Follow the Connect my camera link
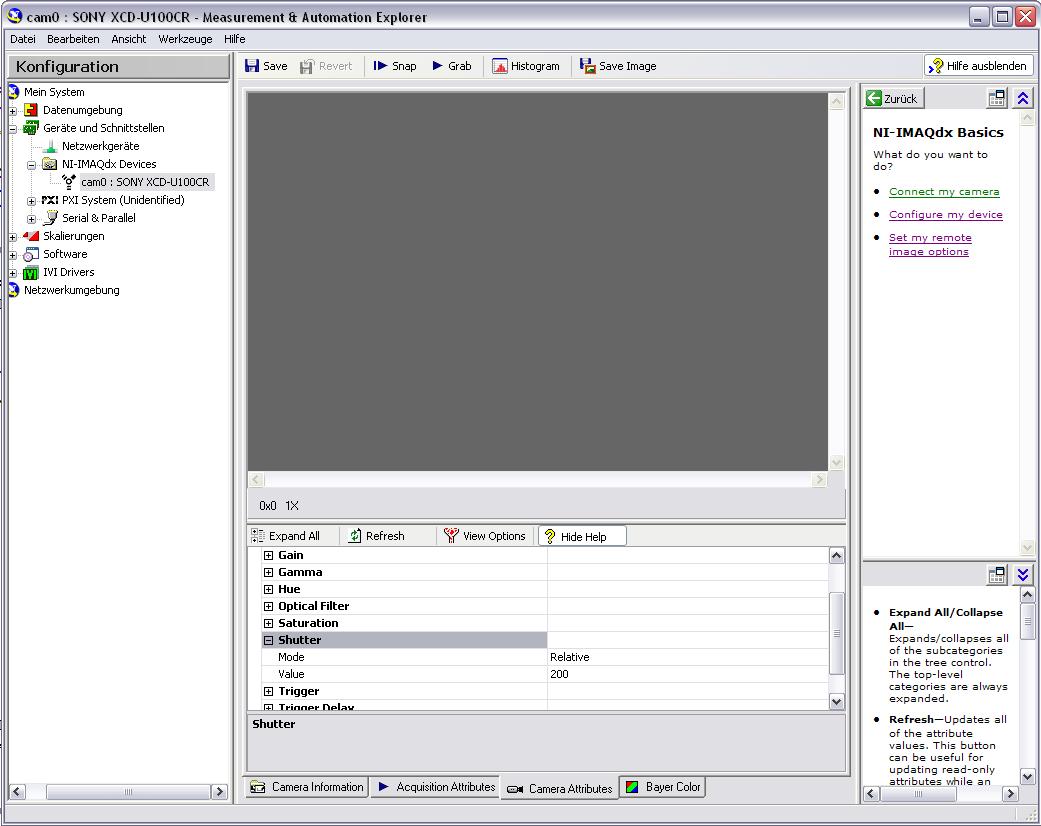Screen dimensions: 1041x826 click(944, 192)
